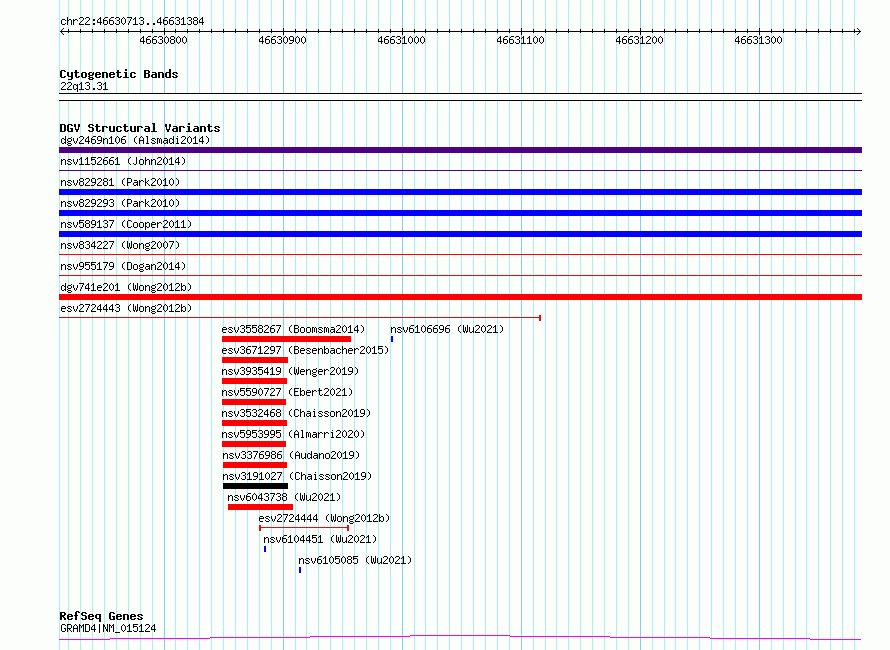Image resolution: width=890 pixels, height=650 pixels.
Task: Click the DGV Structural Variants track title
Action: [140, 128]
